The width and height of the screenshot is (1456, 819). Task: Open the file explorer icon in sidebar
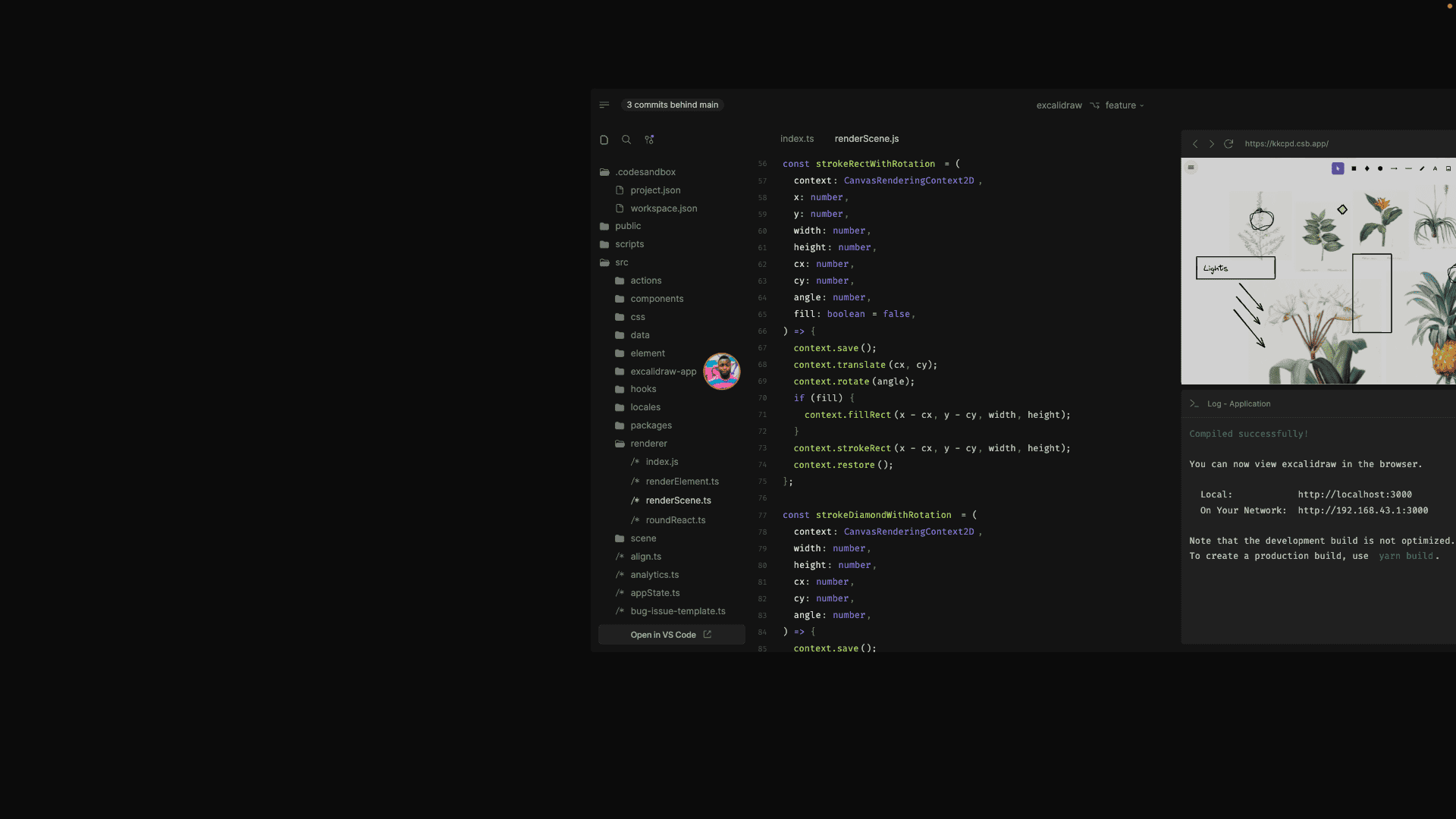coord(604,140)
